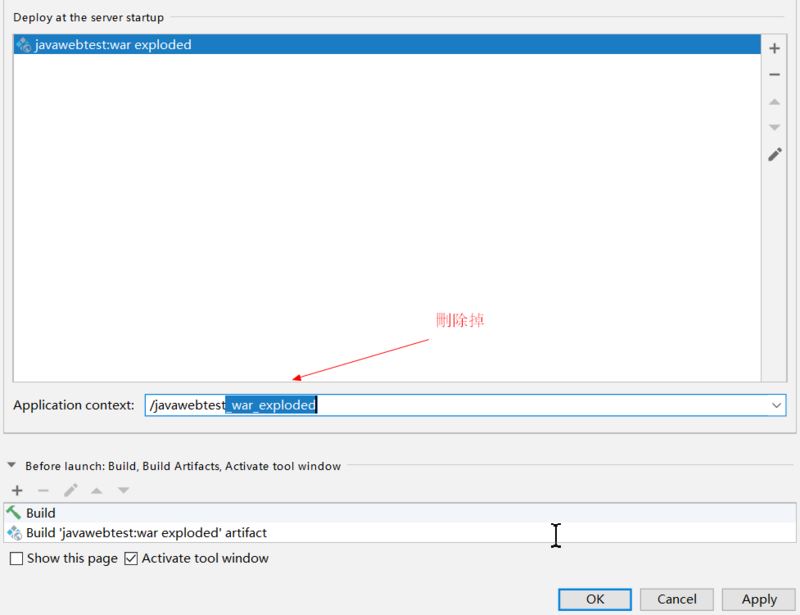This screenshot has height=615, width=800.
Task: Click artifact icon in Build artifact row
Action: click(14, 532)
